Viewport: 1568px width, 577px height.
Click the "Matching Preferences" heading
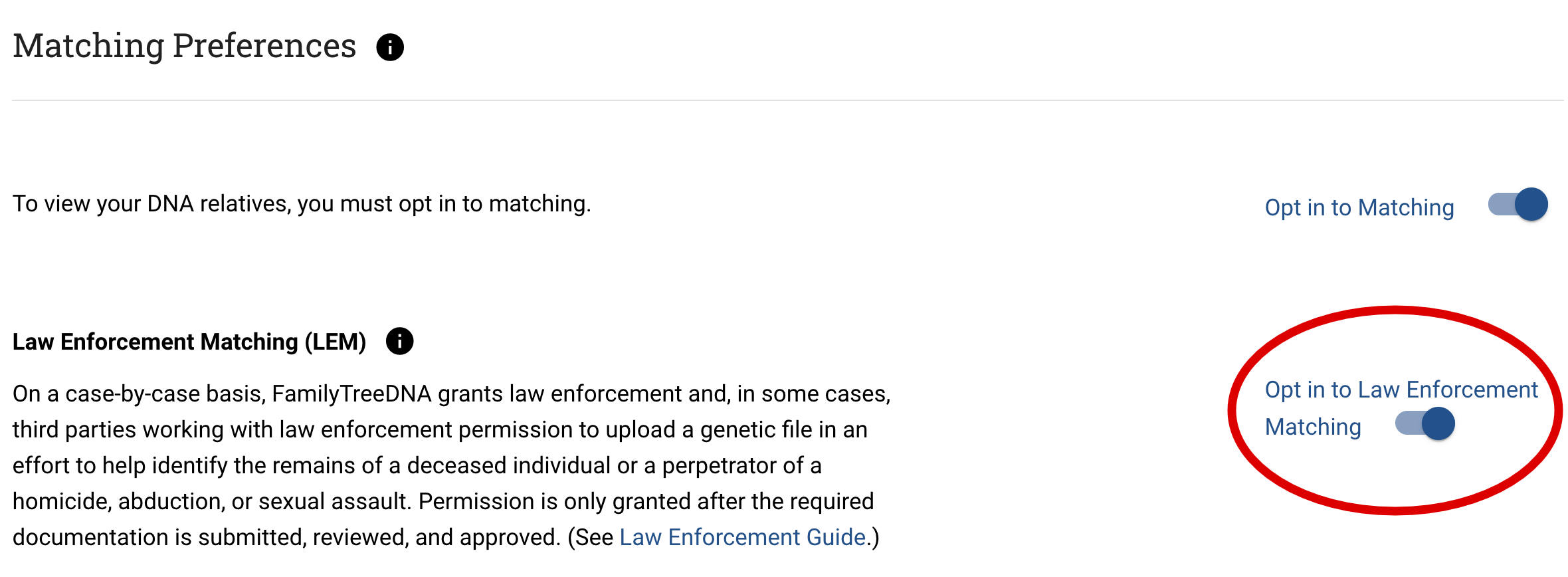point(185,46)
